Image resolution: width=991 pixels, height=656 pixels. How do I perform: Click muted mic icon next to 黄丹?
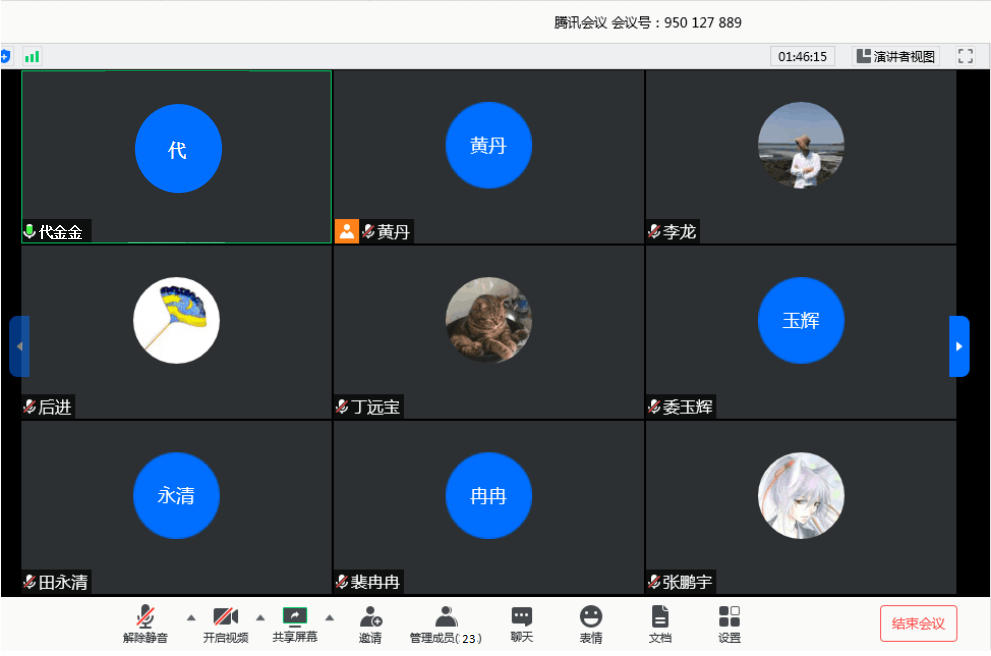tap(368, 231)
